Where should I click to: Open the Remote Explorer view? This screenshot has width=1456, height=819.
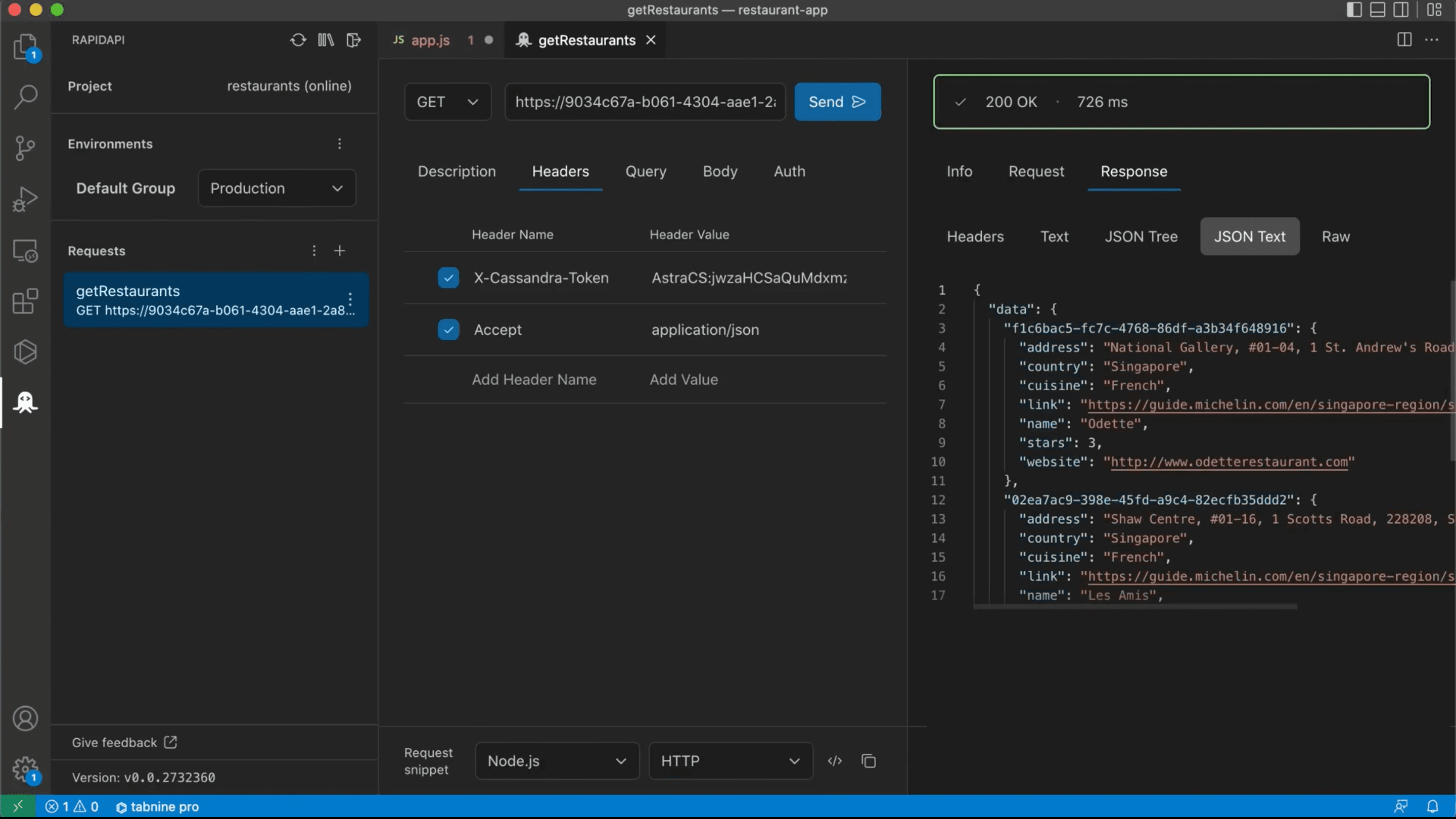(25, 250)
